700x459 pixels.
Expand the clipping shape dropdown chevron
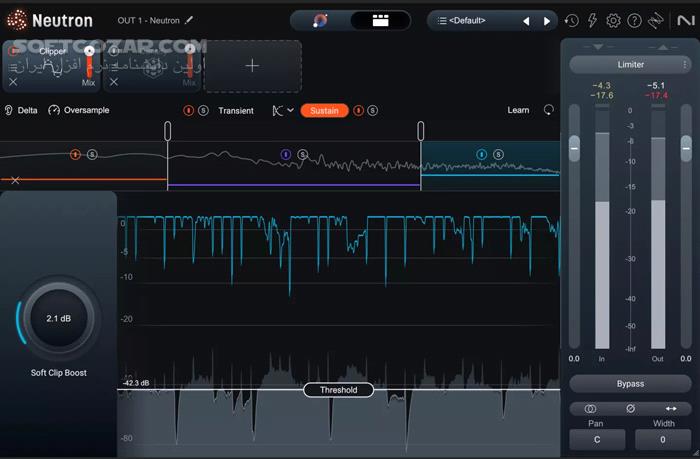(290, 110)
